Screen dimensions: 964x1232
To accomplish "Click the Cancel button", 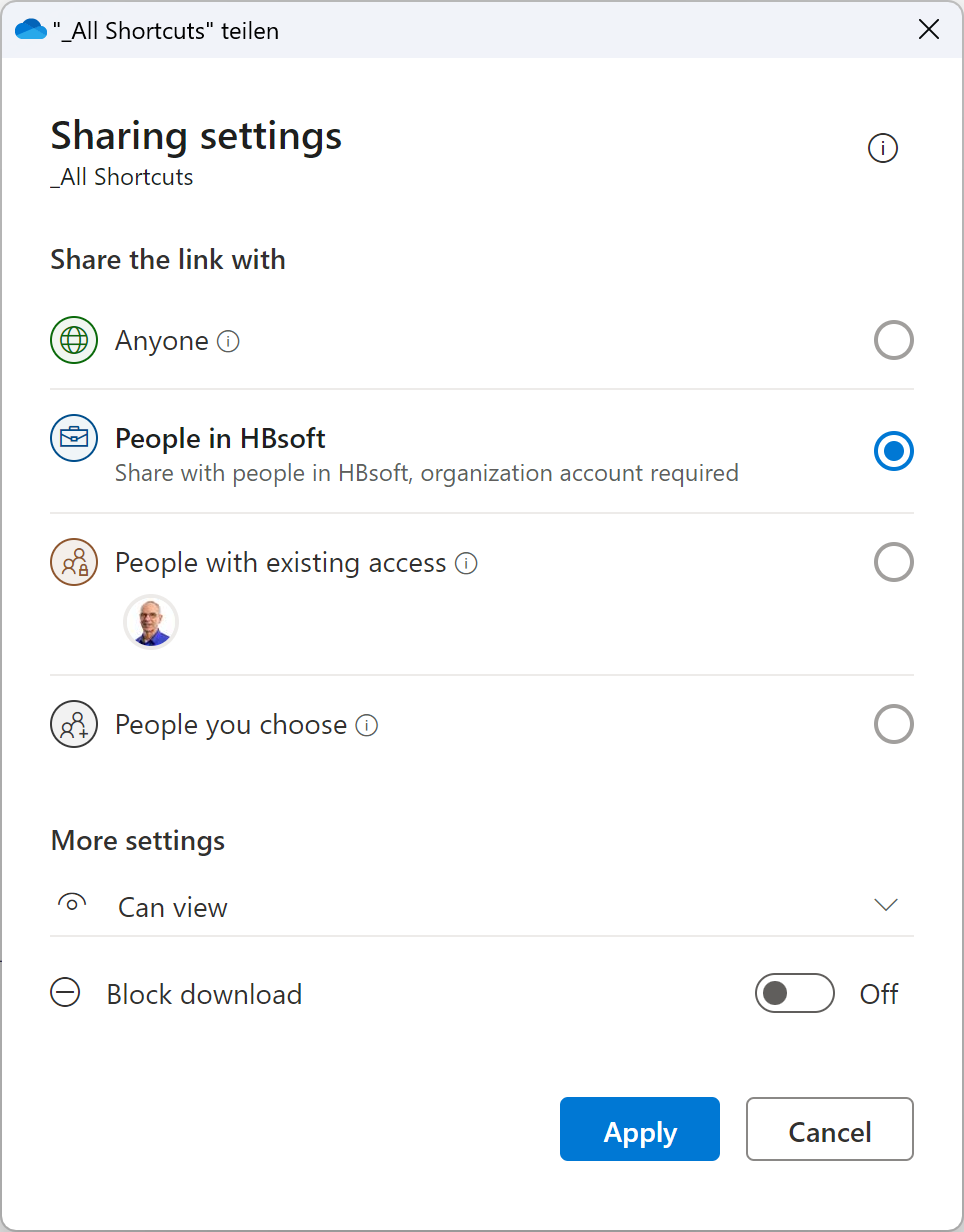I will [x=830, y=1130].
